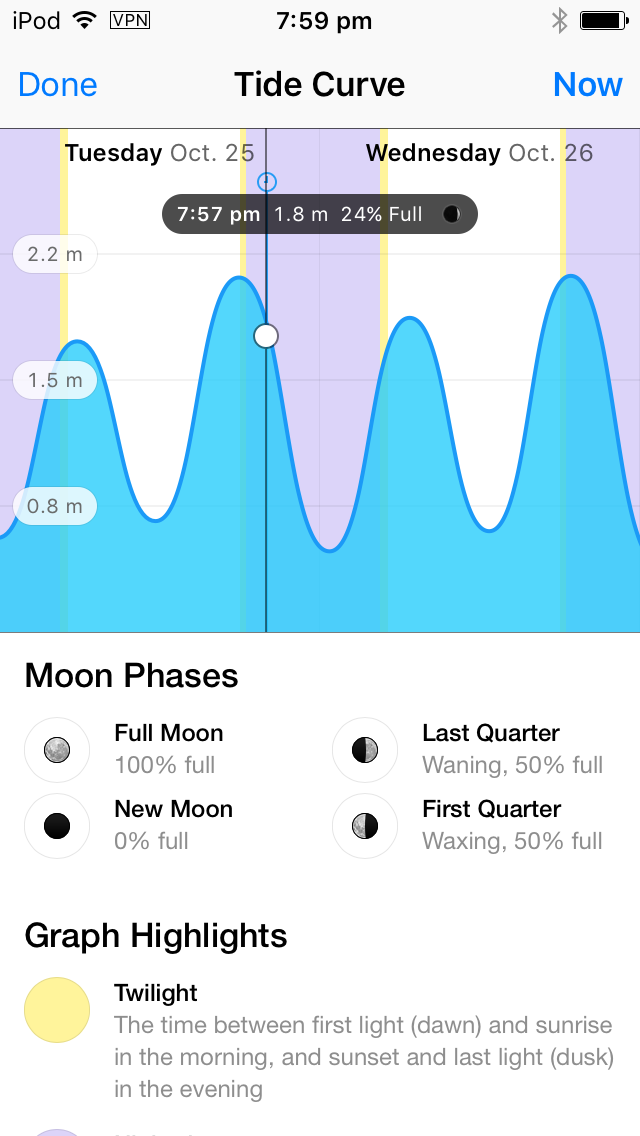The width and height of the screenshot is (640, 1136).
Task: Select the white tide curve handle
Action: coord(266,335)
